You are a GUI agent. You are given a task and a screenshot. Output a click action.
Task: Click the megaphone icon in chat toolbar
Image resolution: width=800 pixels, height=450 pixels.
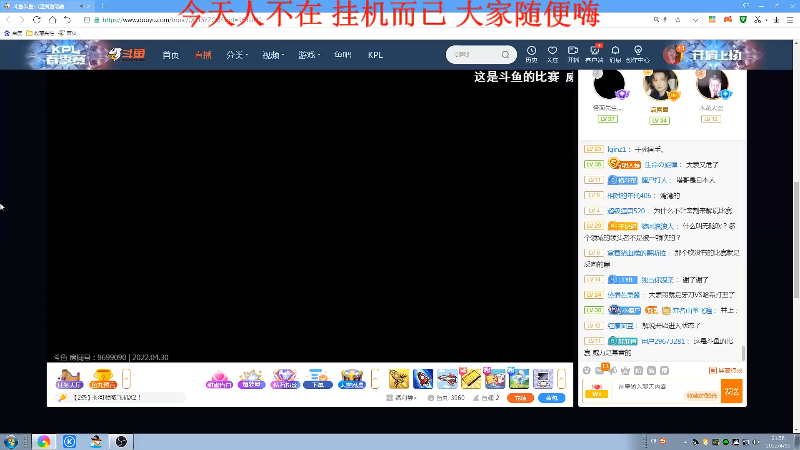(614, 370)
